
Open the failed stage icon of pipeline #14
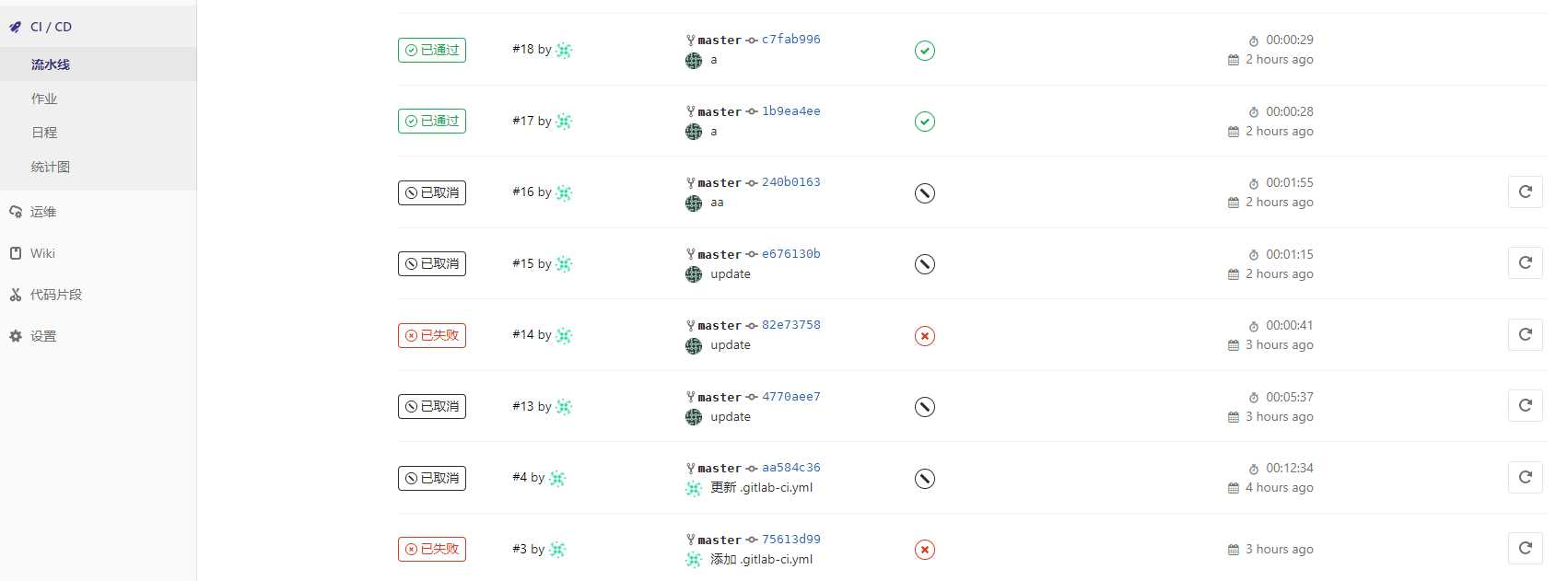pyautogui.click(x=925, y=336)
